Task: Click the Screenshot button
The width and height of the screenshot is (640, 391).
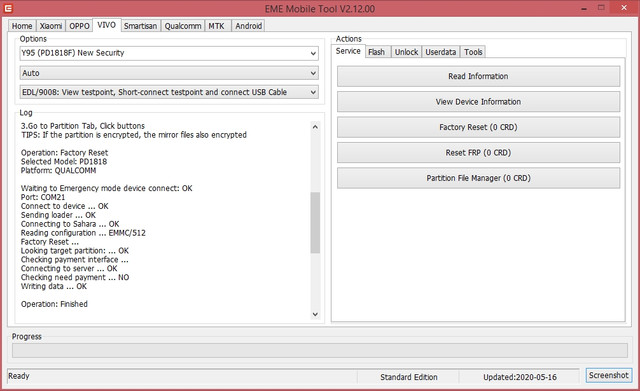Action: click(x=609, y=375)
